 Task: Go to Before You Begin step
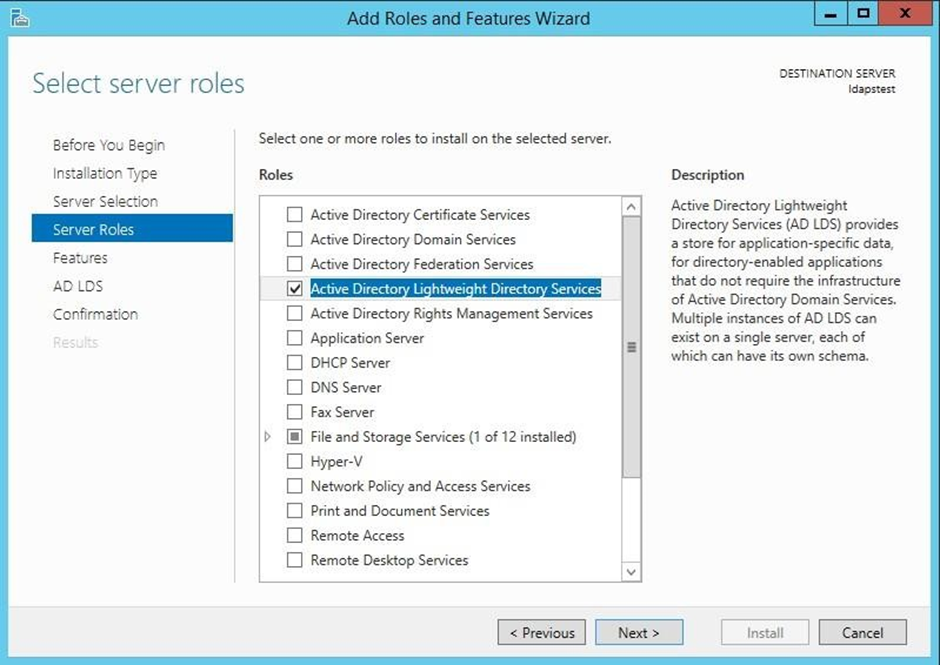pyautogui.click(x=109, y=146)
